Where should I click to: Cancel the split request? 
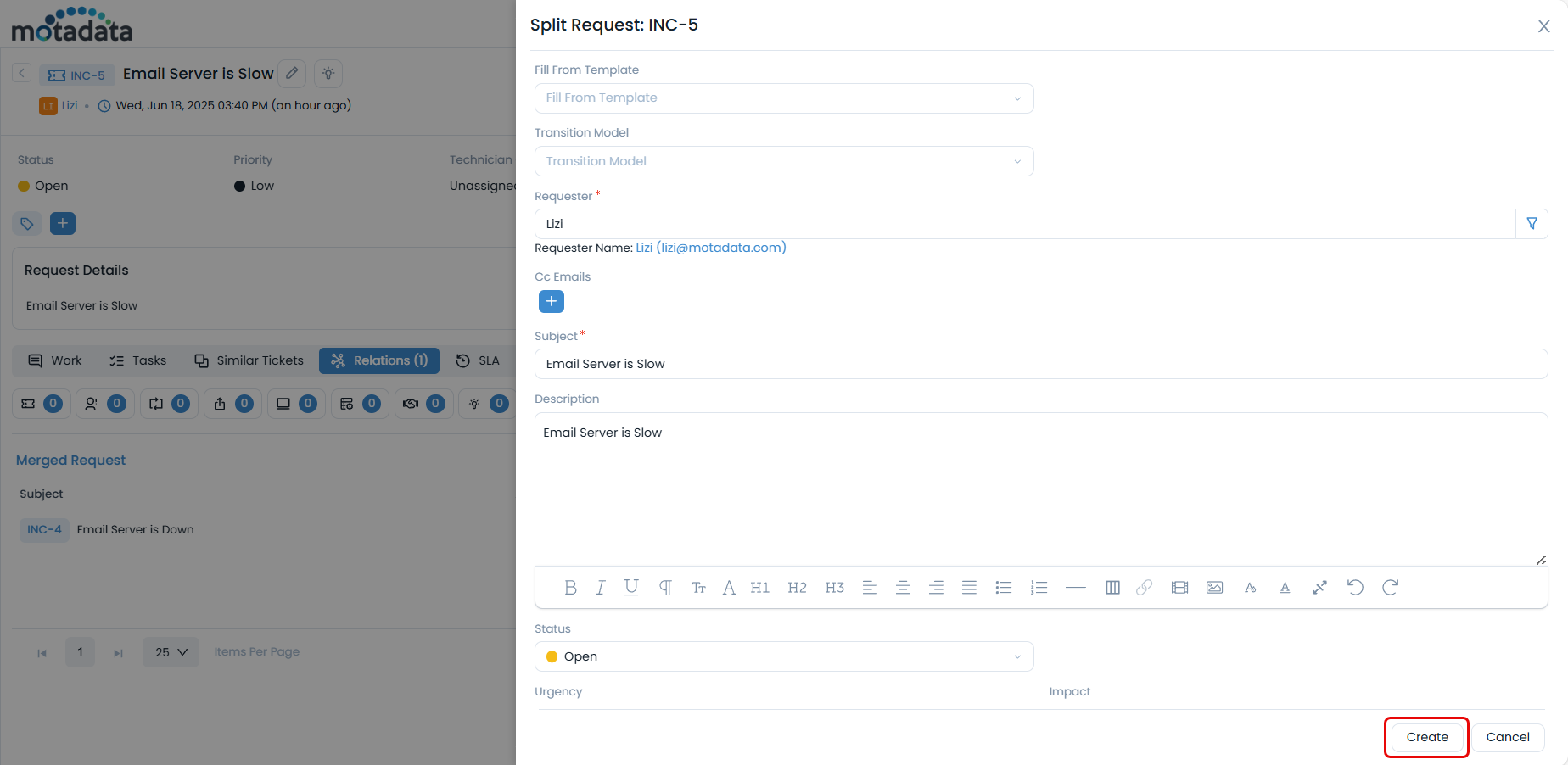click(1507, 737)
